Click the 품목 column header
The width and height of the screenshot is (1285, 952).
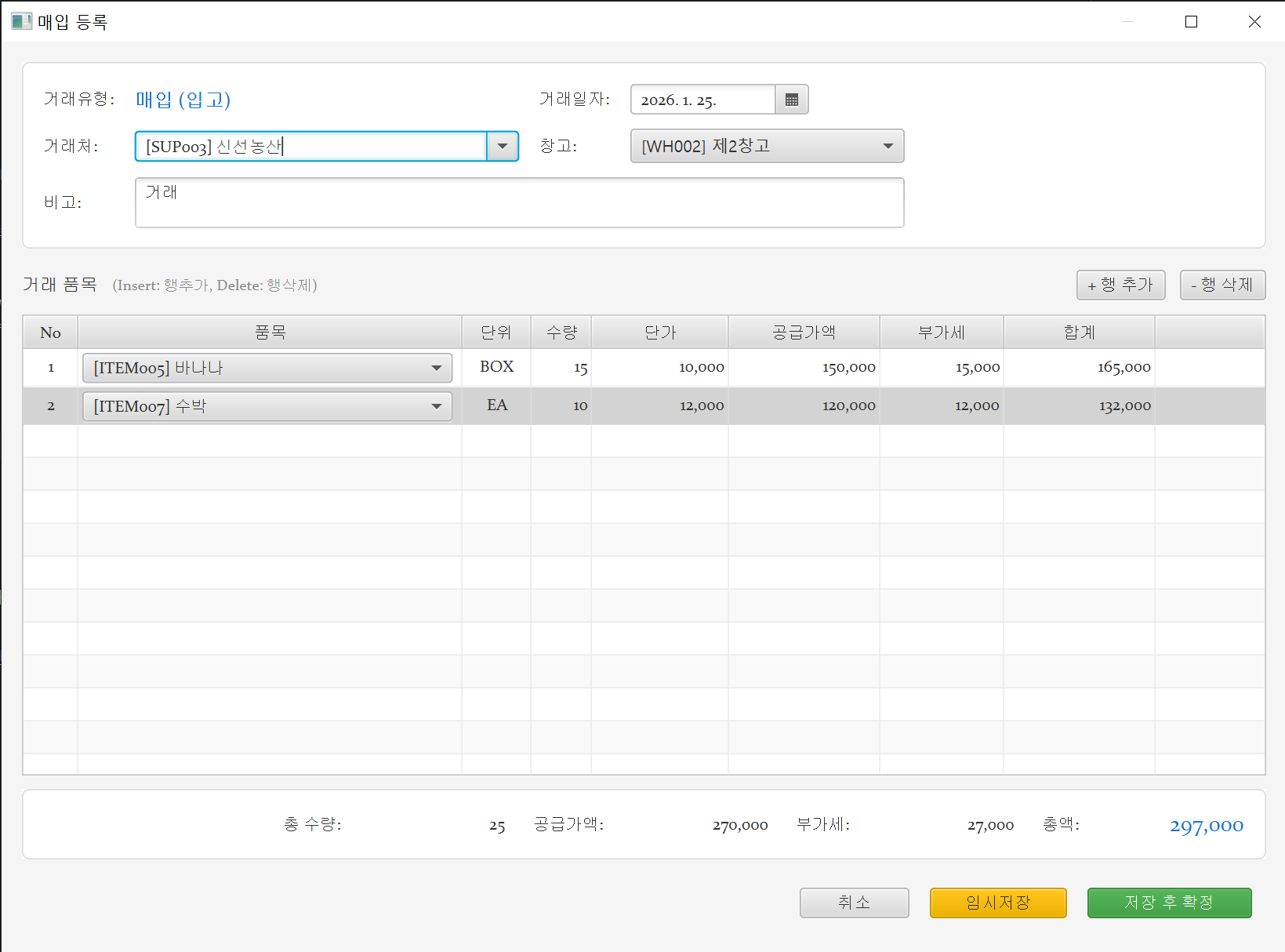click(270, 332)
